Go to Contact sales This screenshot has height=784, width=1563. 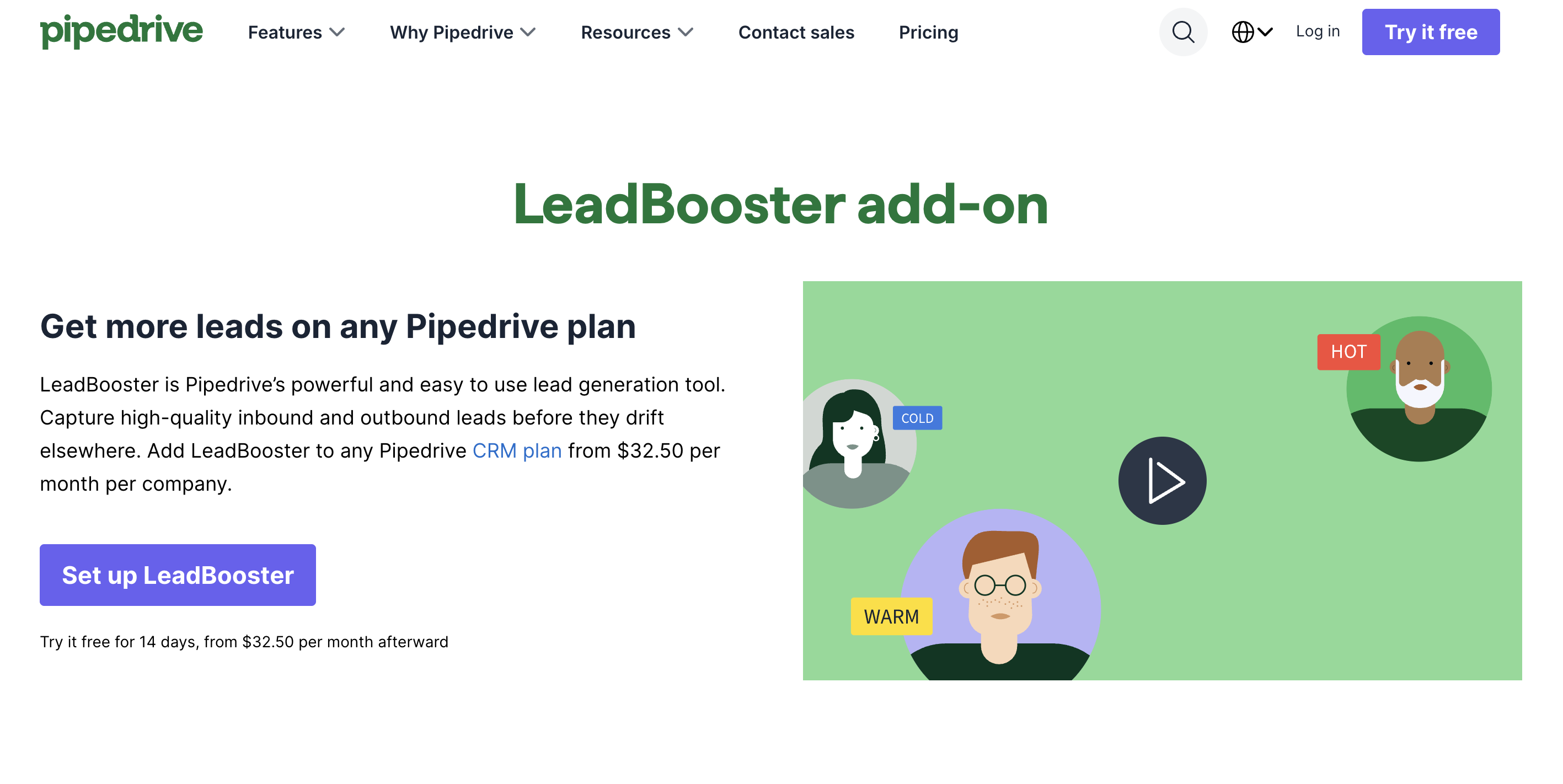(796, 32)
